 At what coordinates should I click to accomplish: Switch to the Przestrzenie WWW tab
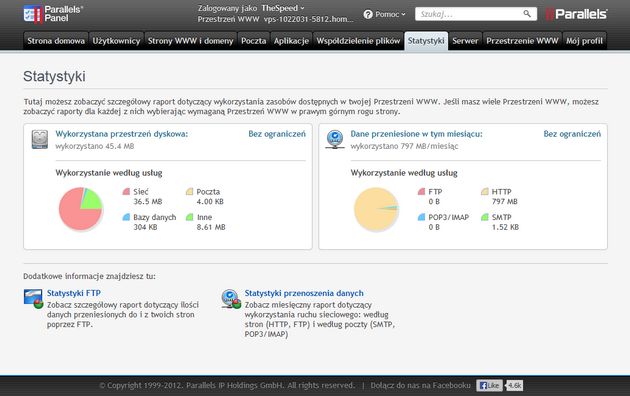[x=522, y=41]
